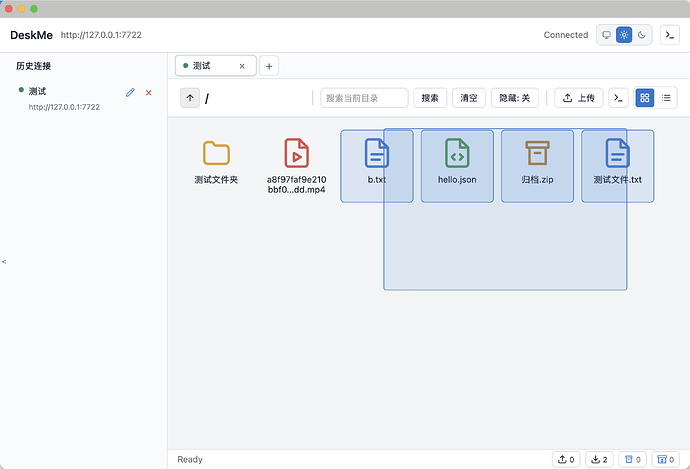The width and height of the screenshot is (690, 469).
Task: Switch to list view layout
Action: (666, 98)
